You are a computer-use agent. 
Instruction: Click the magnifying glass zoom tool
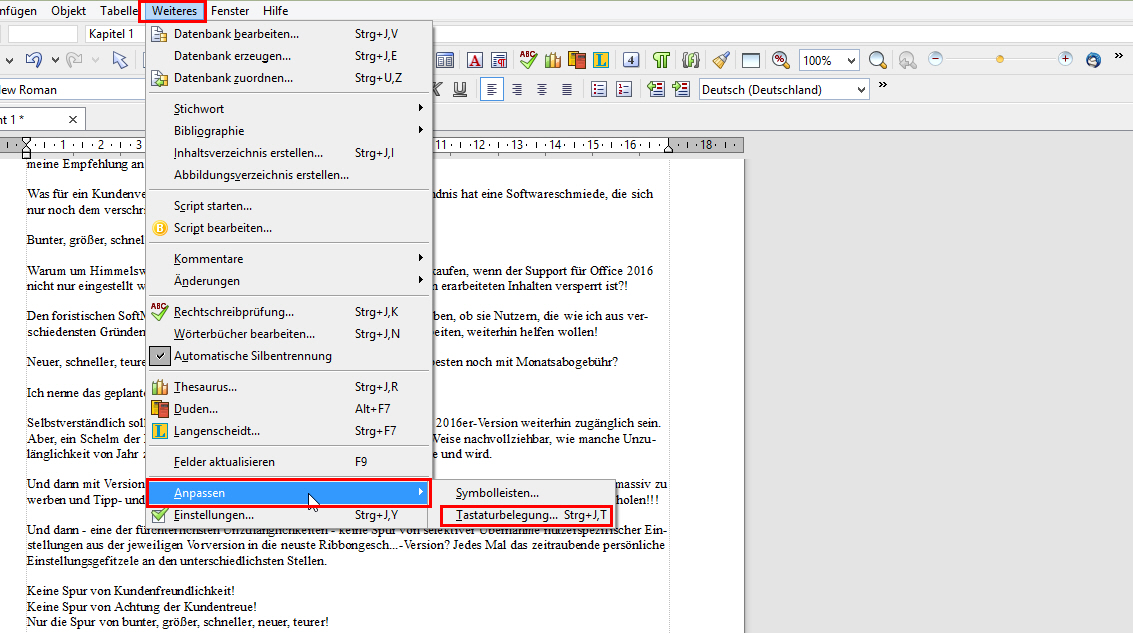pyautogui.click(x=877, y=60)
